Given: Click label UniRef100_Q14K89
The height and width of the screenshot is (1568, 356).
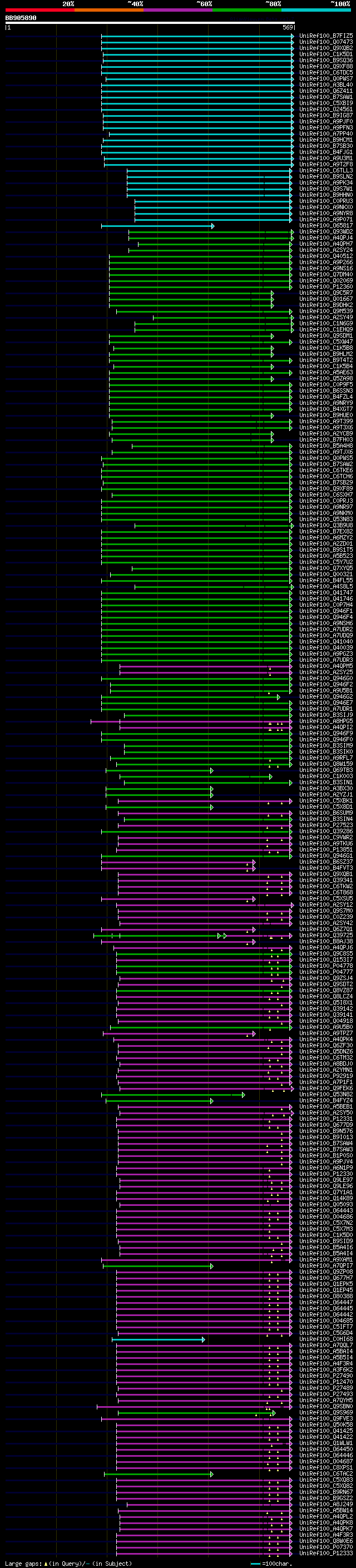Looking at the screenshot, I should click(326, 1198).
